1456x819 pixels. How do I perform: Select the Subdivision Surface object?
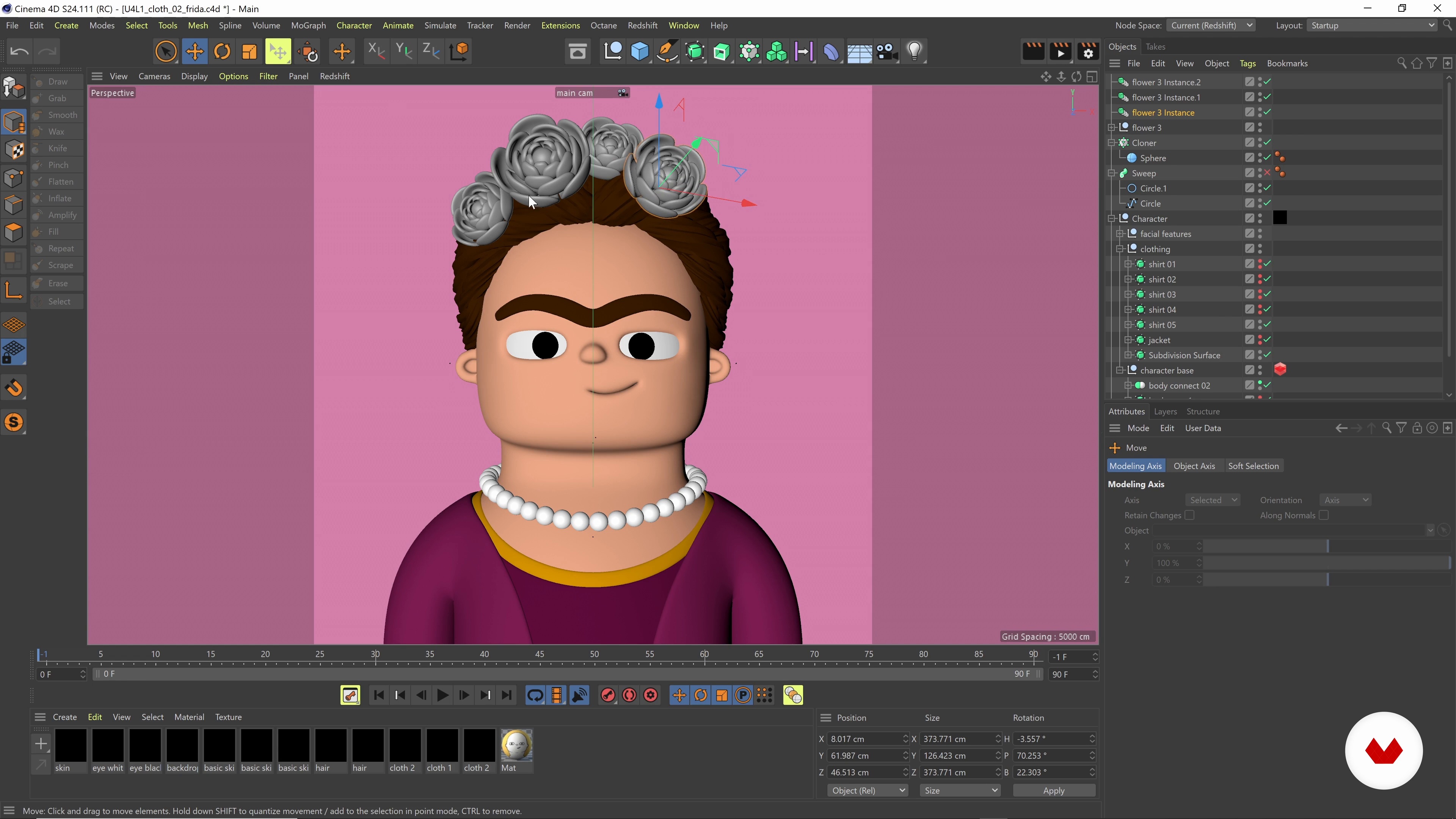(1184, 355)
